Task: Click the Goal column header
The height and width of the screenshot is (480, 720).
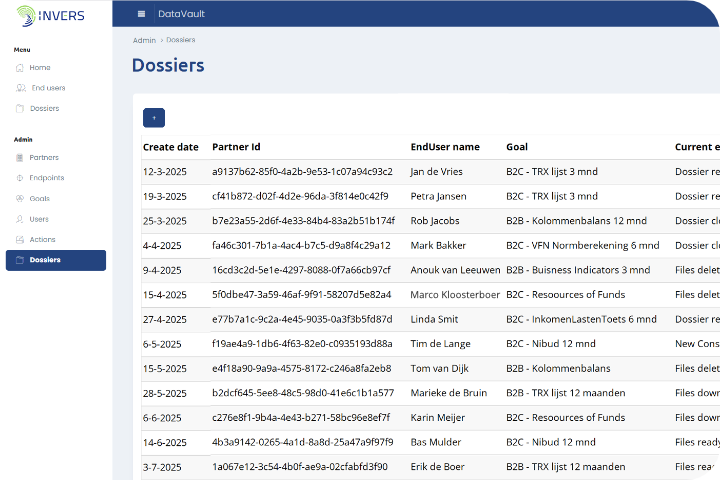Action: [x=517, y=147]
